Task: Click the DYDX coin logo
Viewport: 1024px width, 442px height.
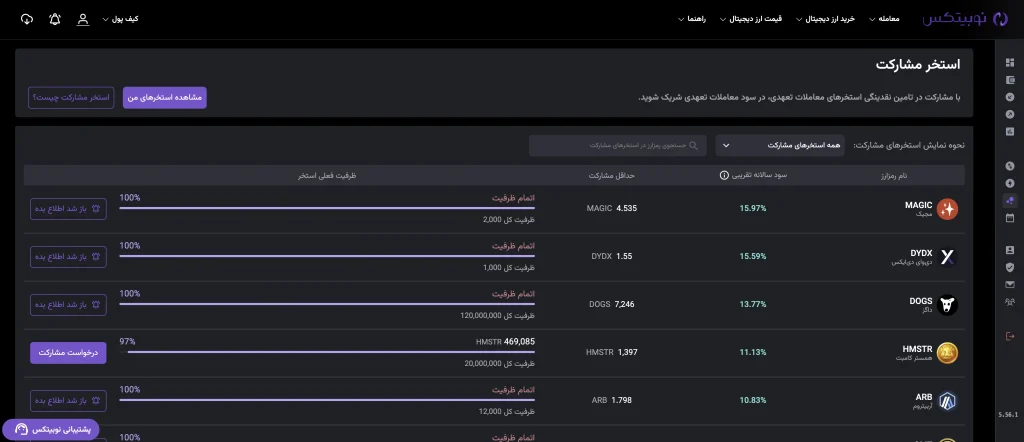Action: pos(947,257)
